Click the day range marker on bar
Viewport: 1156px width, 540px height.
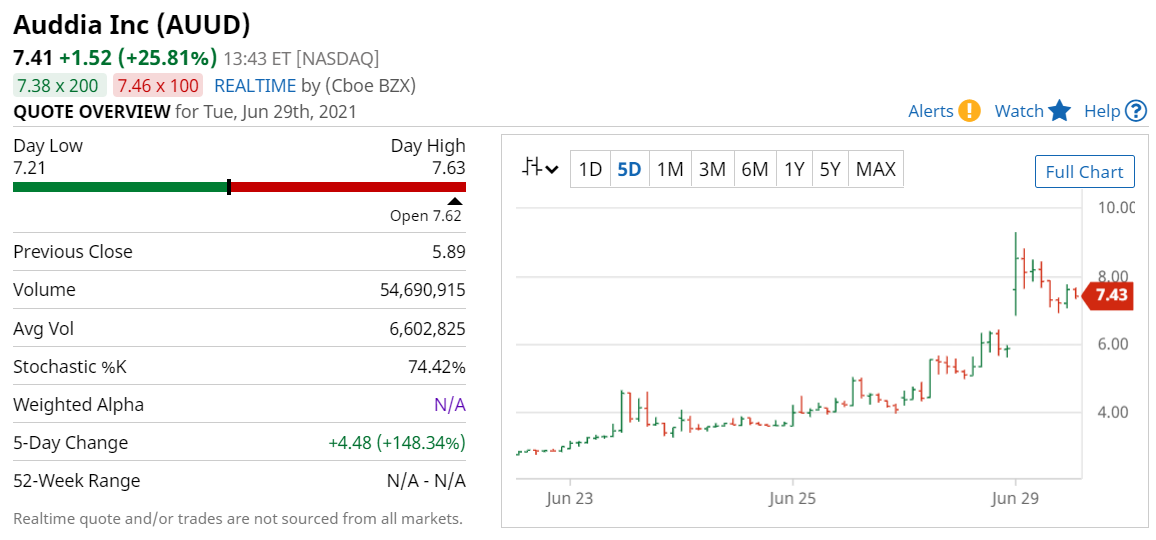tap(229, 187)
